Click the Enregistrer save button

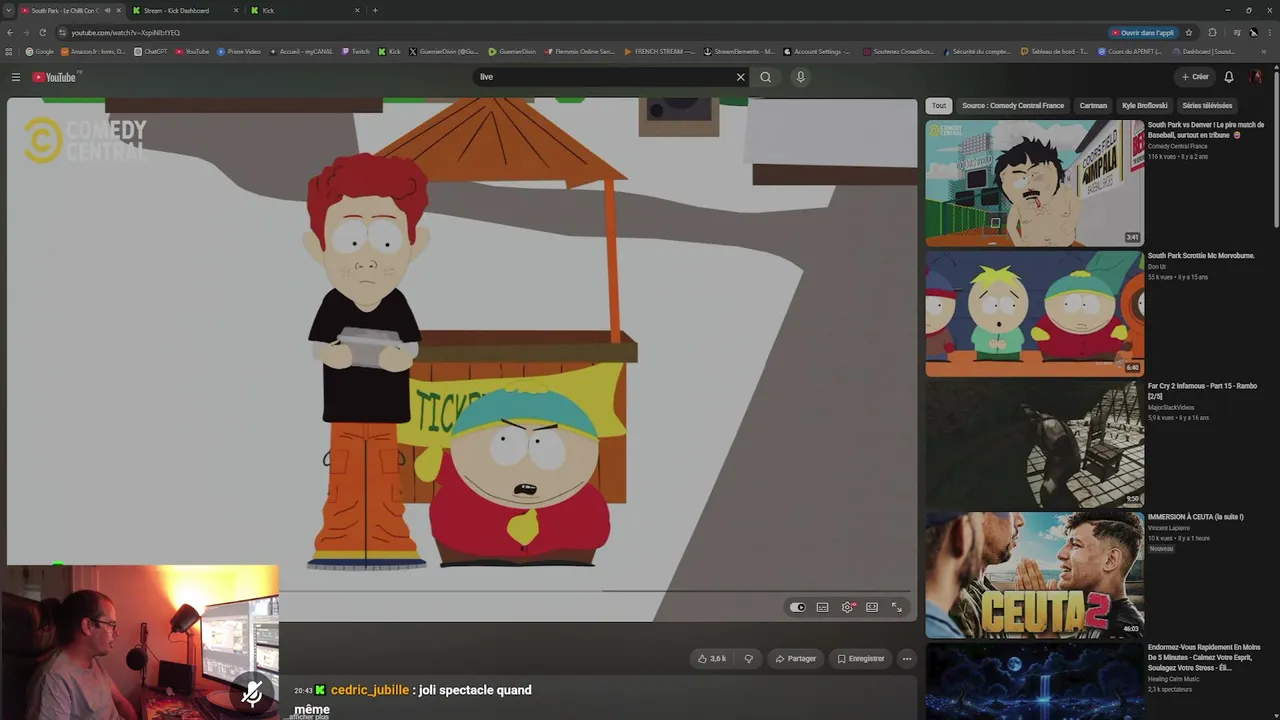pyautogui.click(x=860, y=659)
